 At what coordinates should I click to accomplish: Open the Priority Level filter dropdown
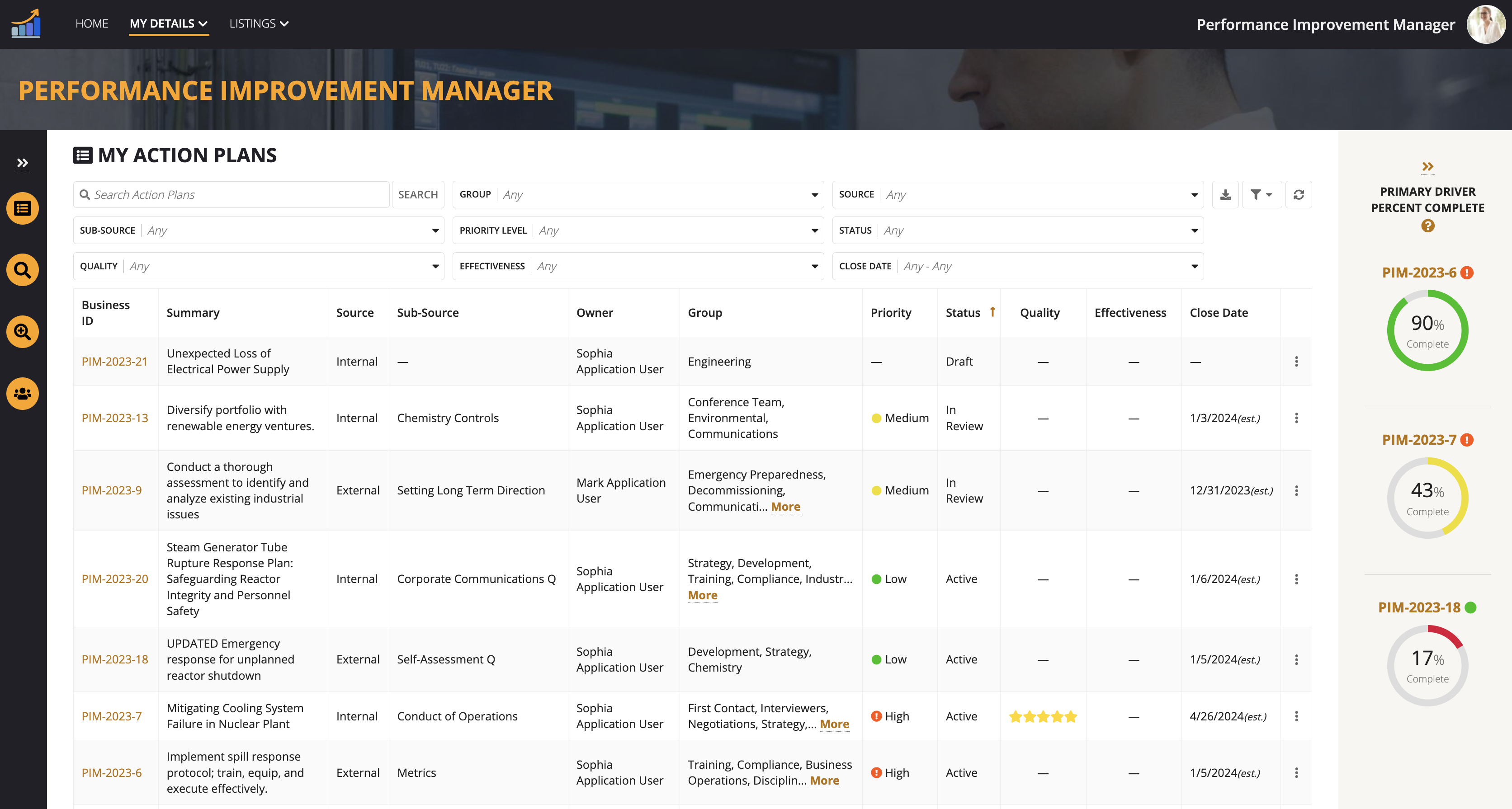coord(638,230)
